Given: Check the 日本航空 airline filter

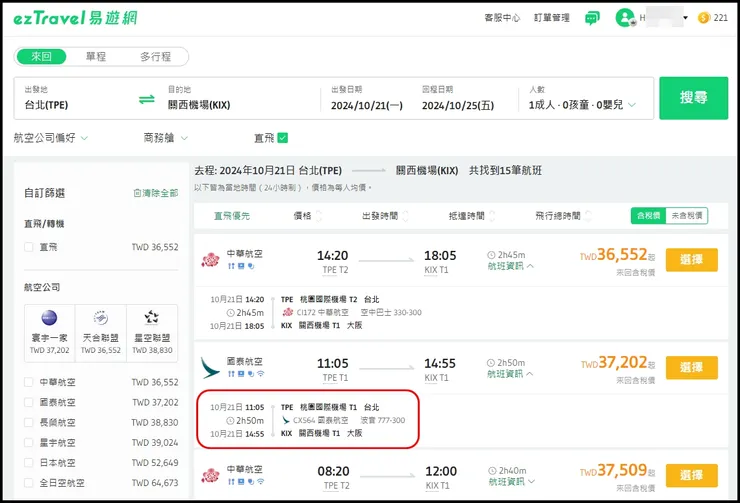Looking at the screenshot, I should tap(29, 463).
